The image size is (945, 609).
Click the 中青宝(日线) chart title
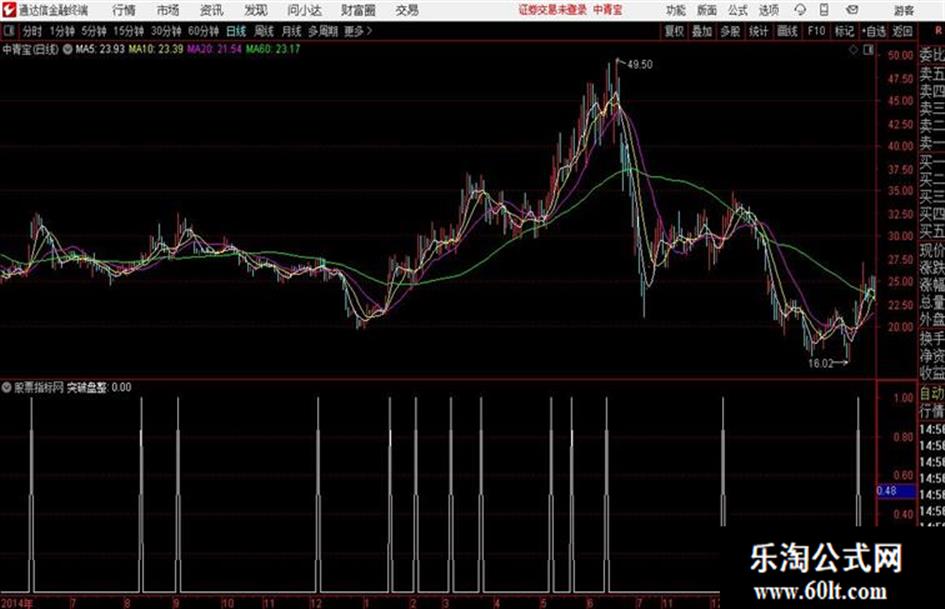click(x=30, y=49)
